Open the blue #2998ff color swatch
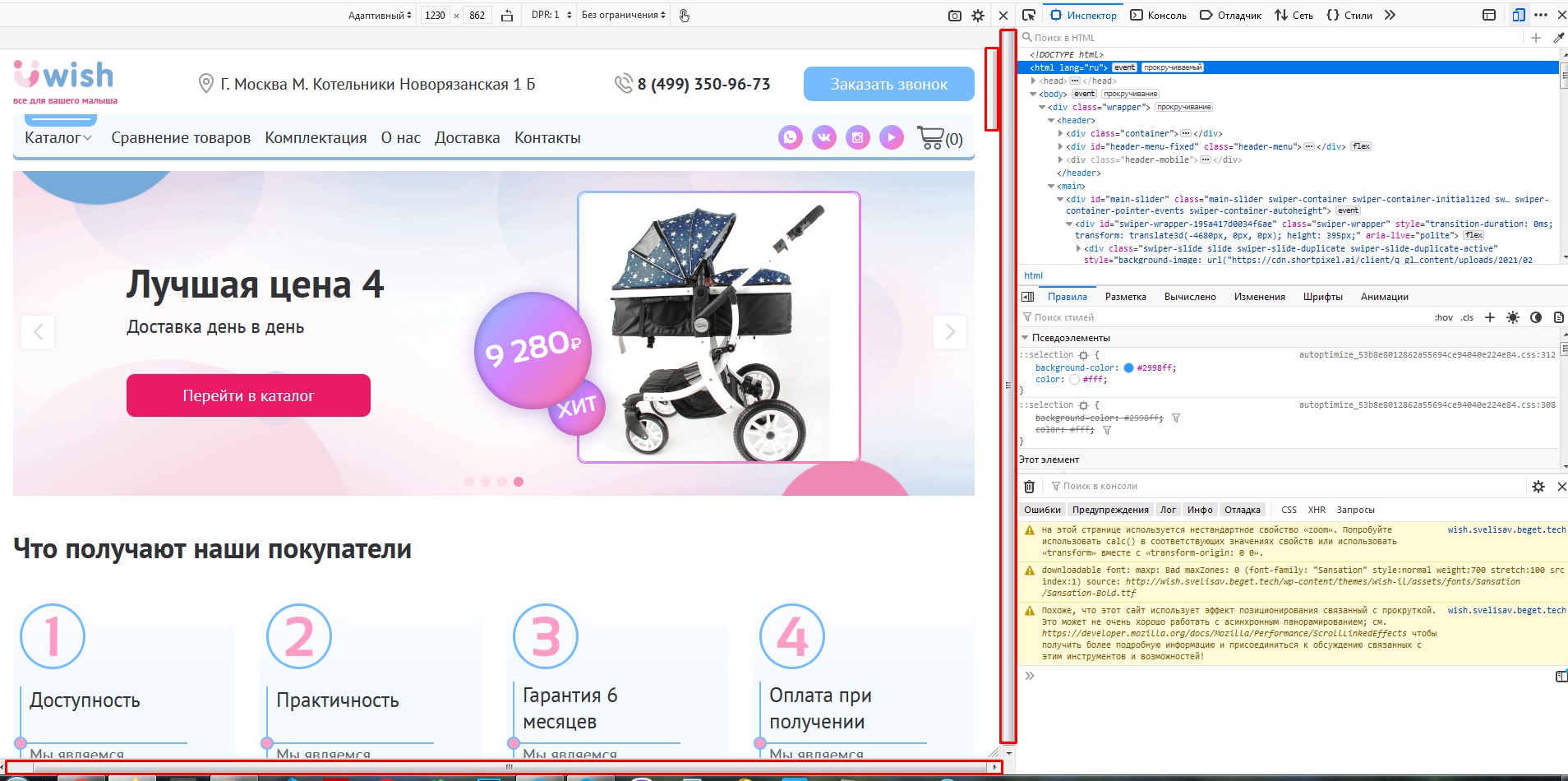Viewport: 1568px width, 781px height. (x=1128, y=368)
